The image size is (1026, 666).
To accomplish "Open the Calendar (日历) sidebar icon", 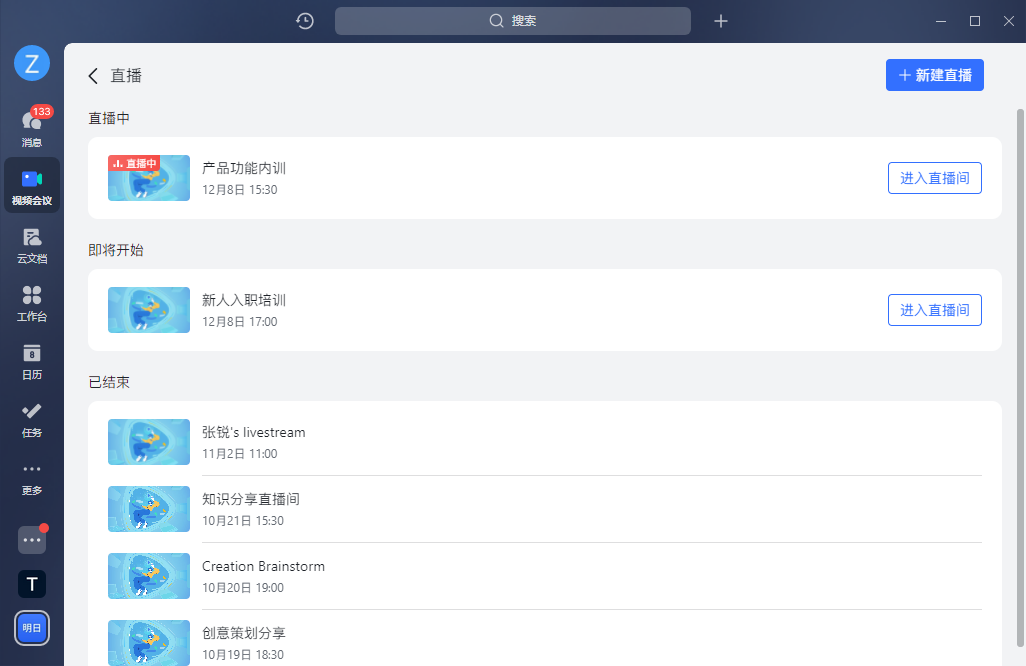I will 32,360.
